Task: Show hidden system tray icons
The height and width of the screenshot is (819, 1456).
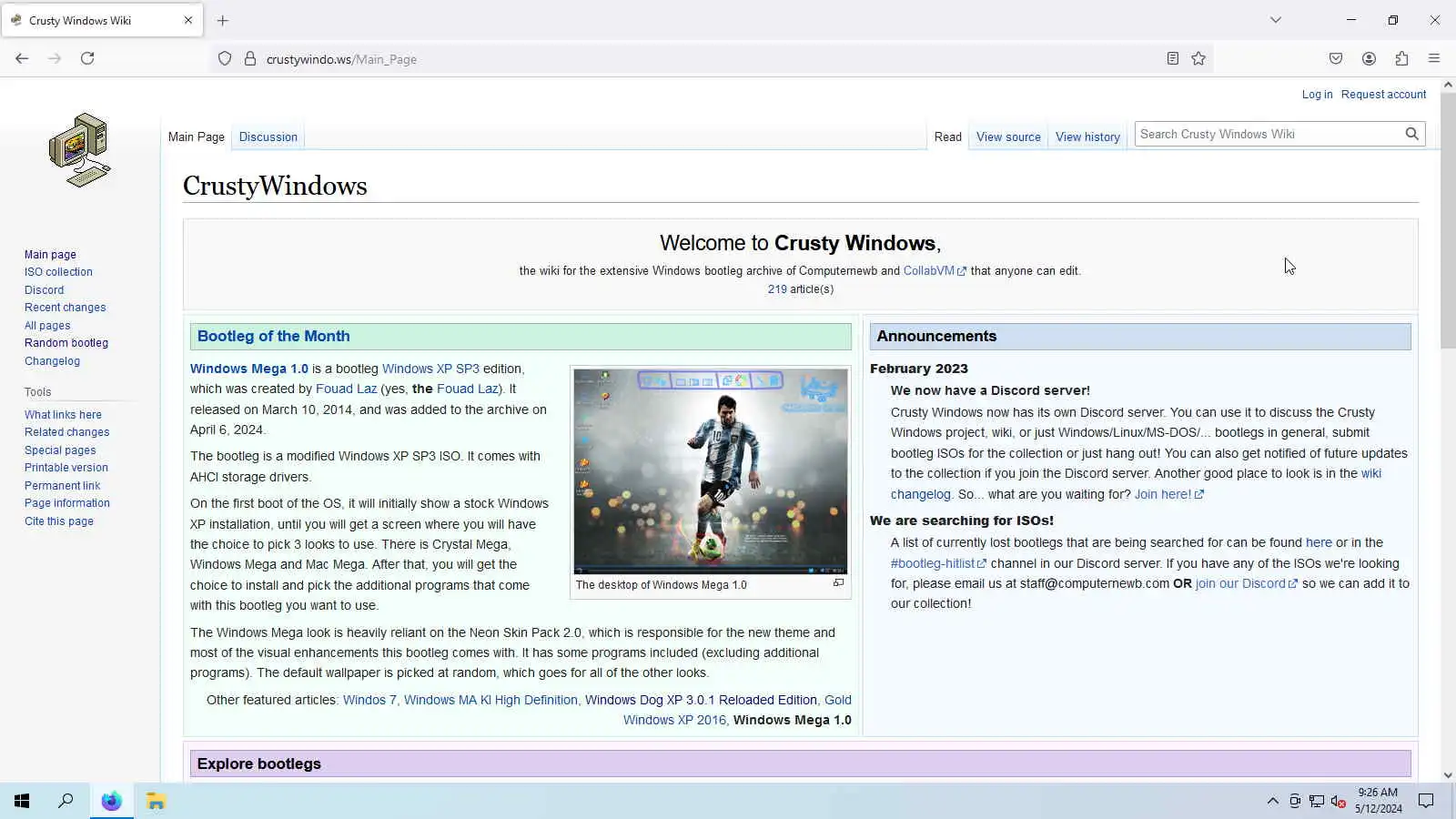Action: (1272, 801)
